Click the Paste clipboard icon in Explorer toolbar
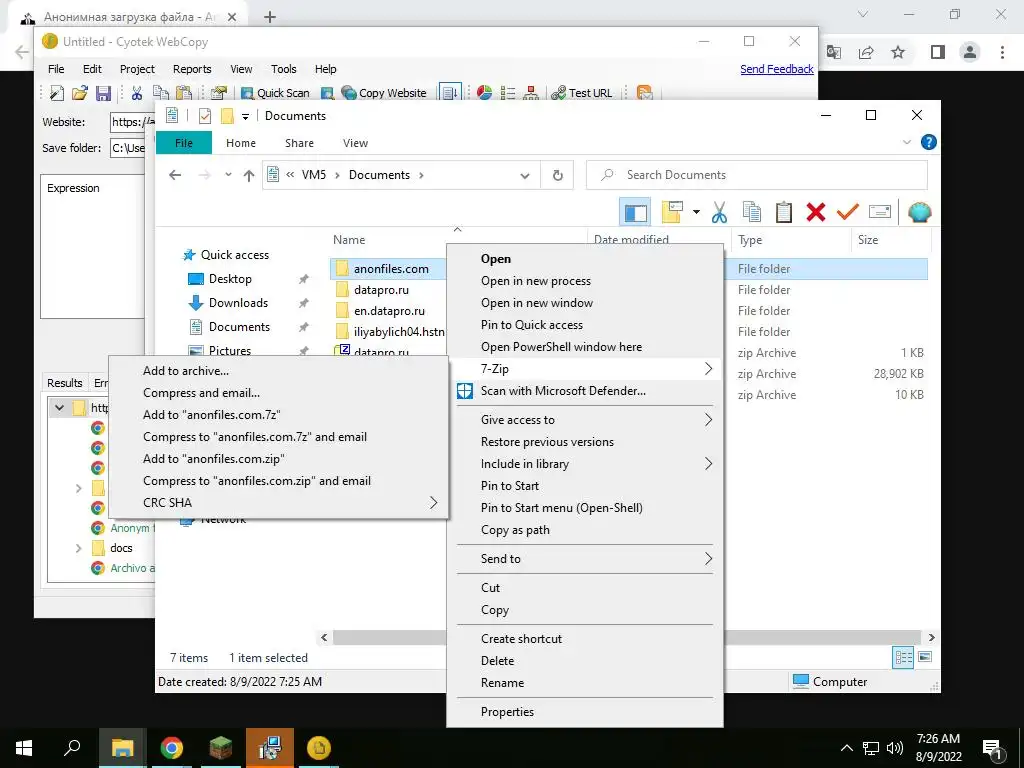This screenshot has height=768, width=1024. coord(784,212)
